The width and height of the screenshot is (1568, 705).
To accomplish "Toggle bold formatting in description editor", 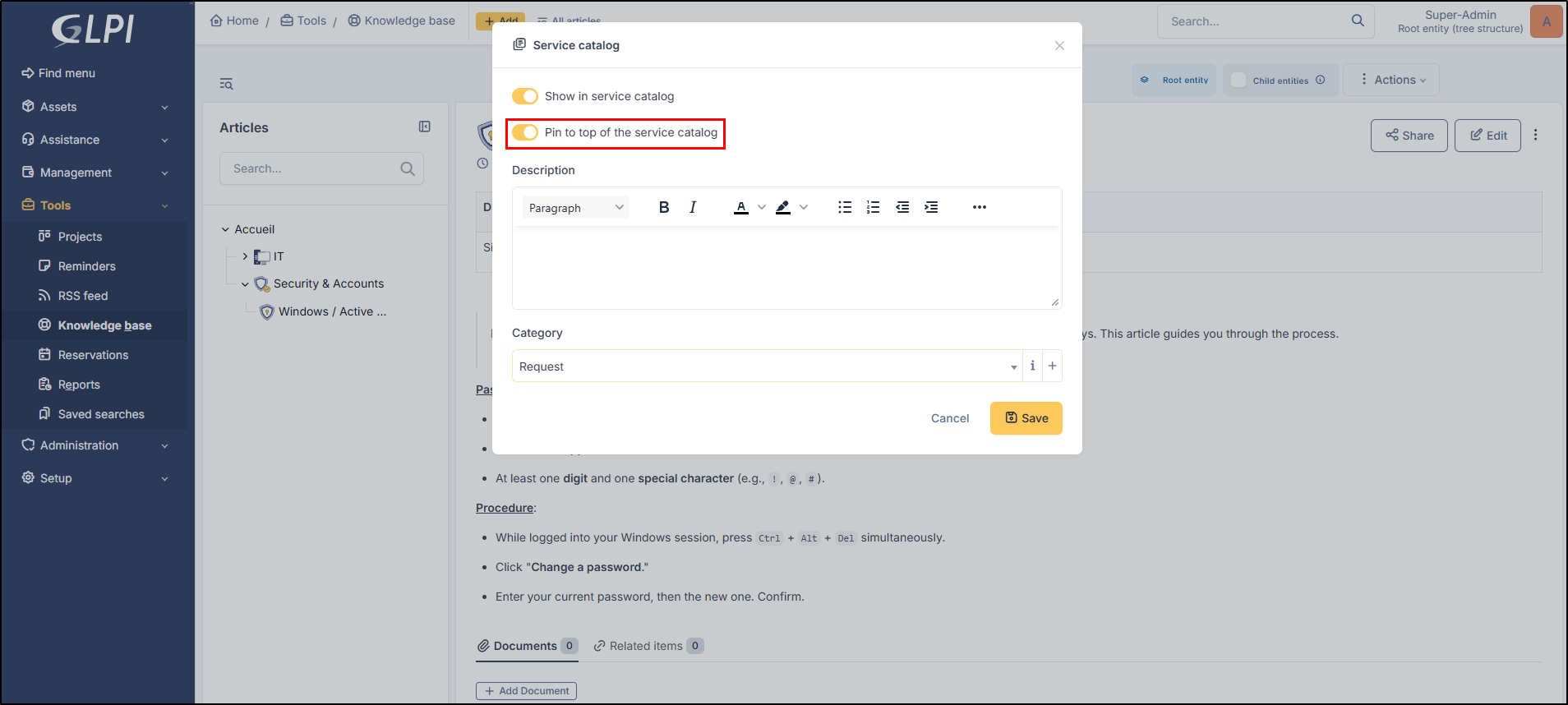I will (664, 207).
